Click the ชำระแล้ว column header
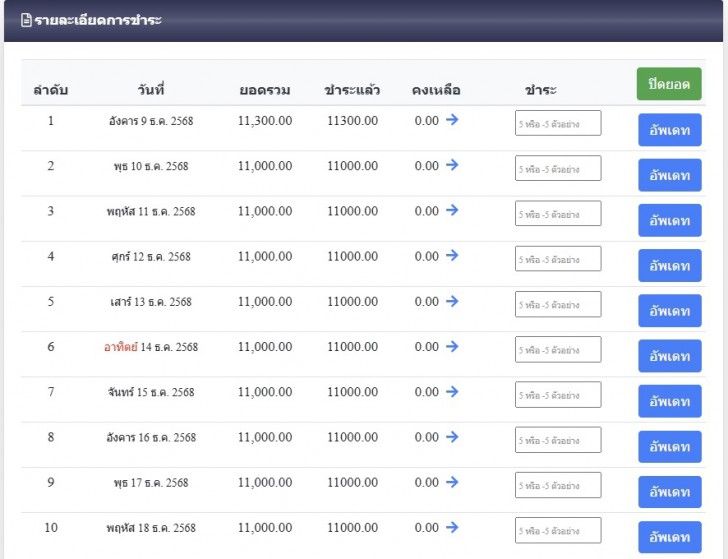Image resolution: width=728 pixels, height=559 pixels. click(x=352, y=89)
